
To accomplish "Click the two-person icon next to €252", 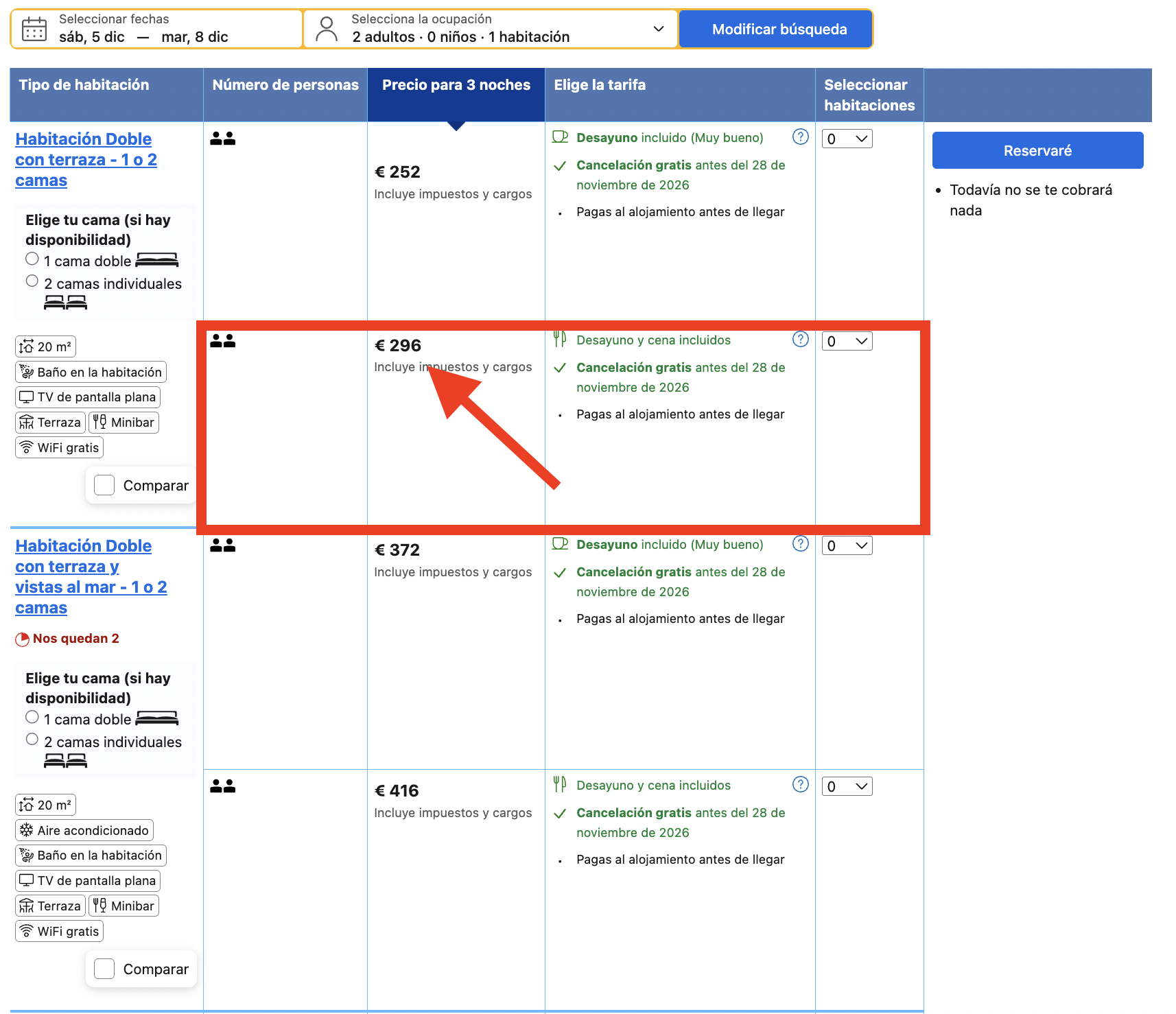I will tap(222, 139).
